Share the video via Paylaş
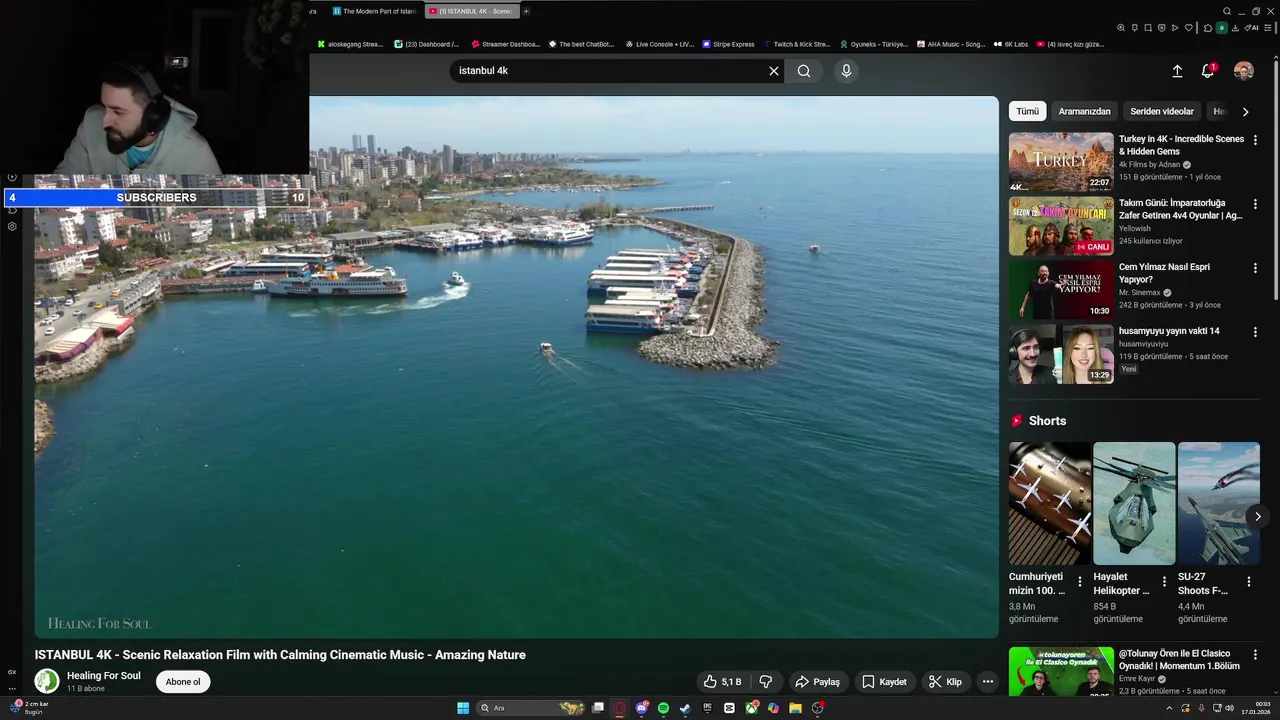The image size is (1280, 720). tap(817, 682)
